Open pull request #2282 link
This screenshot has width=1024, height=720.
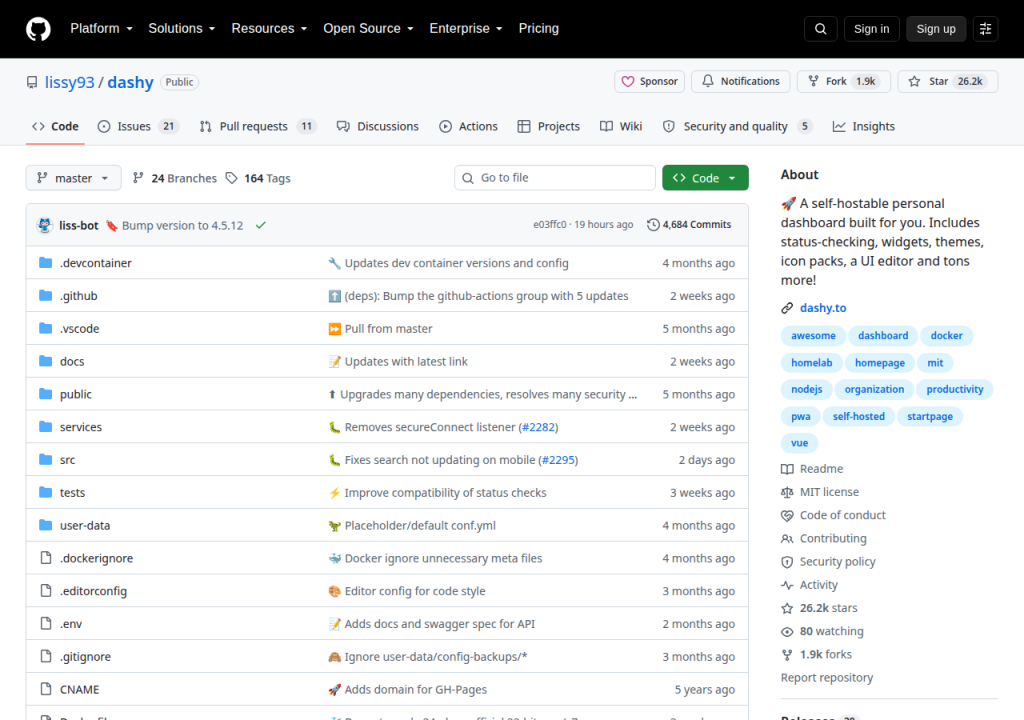tap(538, 427)
